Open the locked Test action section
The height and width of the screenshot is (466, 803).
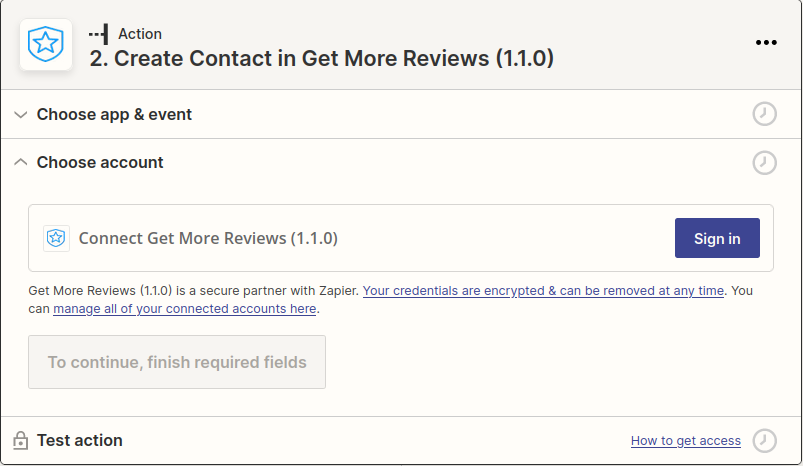tap(80, 440)
